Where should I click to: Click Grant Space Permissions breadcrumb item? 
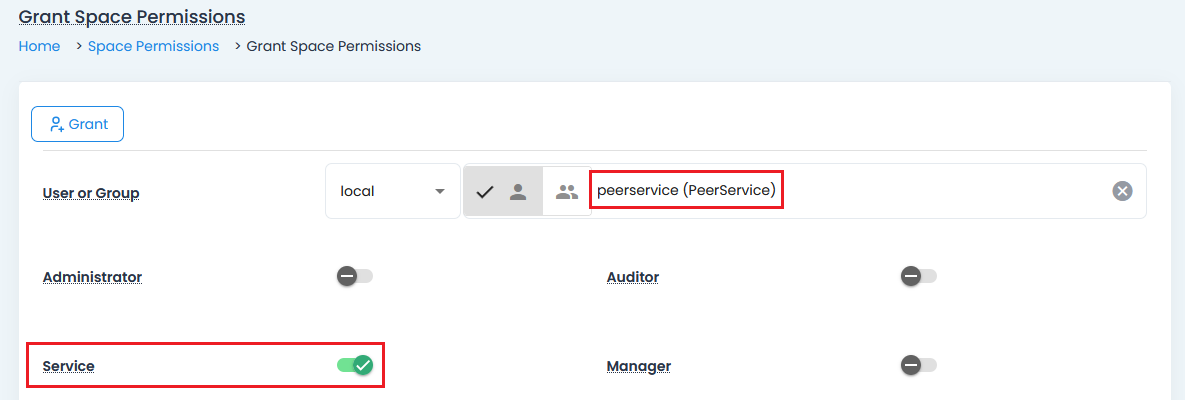point(334,46)
